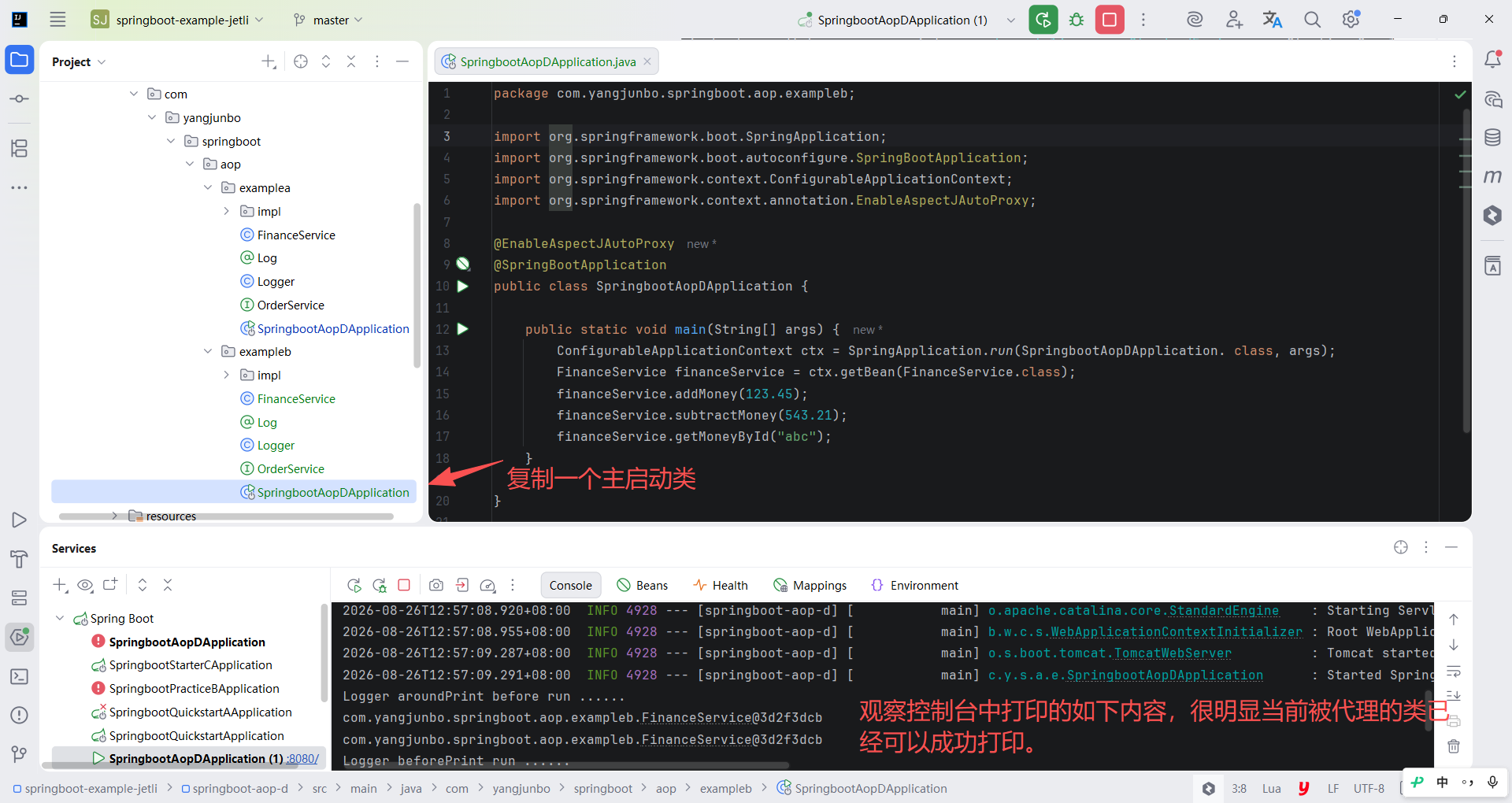Collapse the Spring Boot node in Services
1512x803 pixels.
click(60, 618)
